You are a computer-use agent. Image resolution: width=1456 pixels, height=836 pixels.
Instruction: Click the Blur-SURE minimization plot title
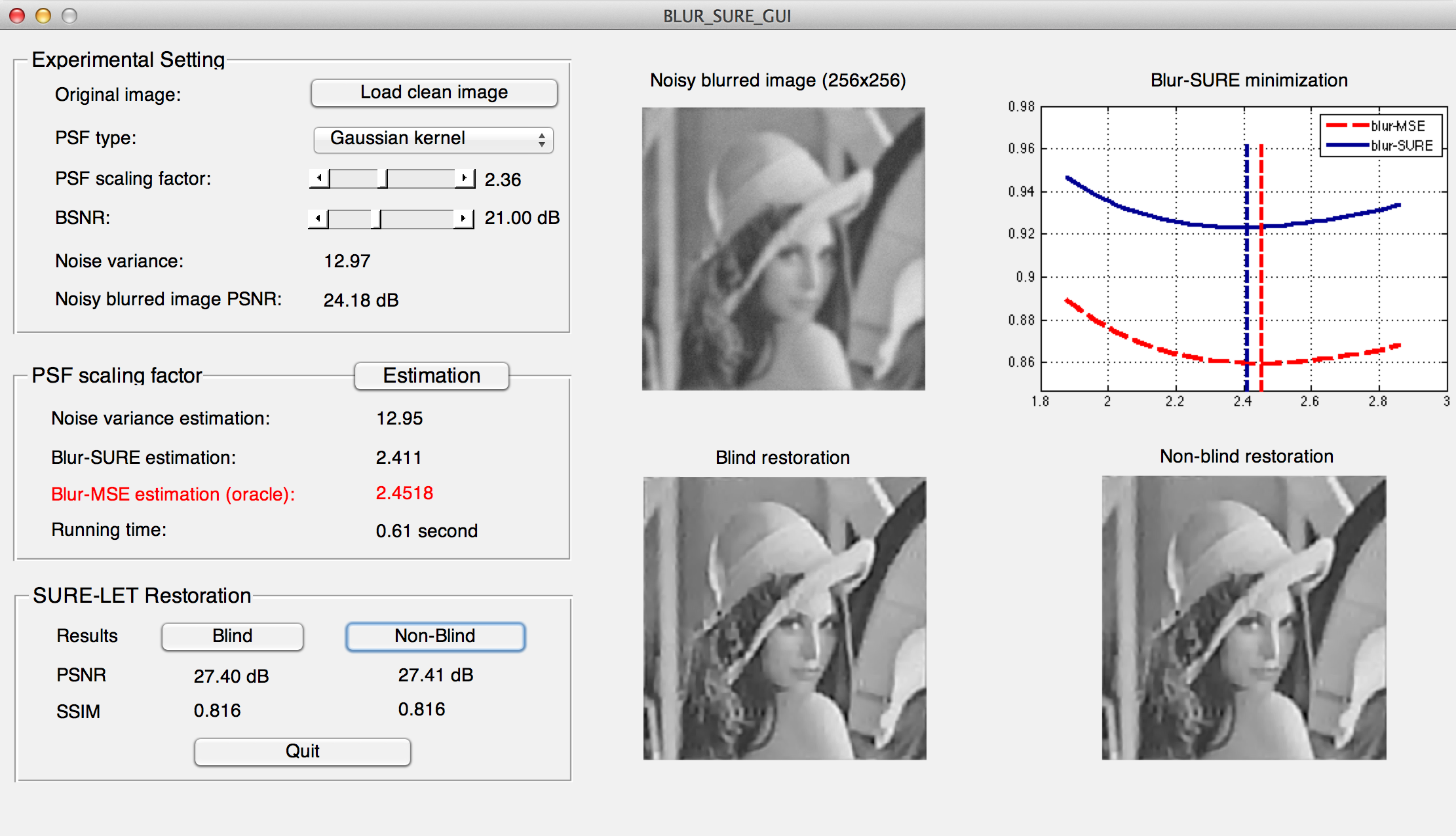[1249, 81]
